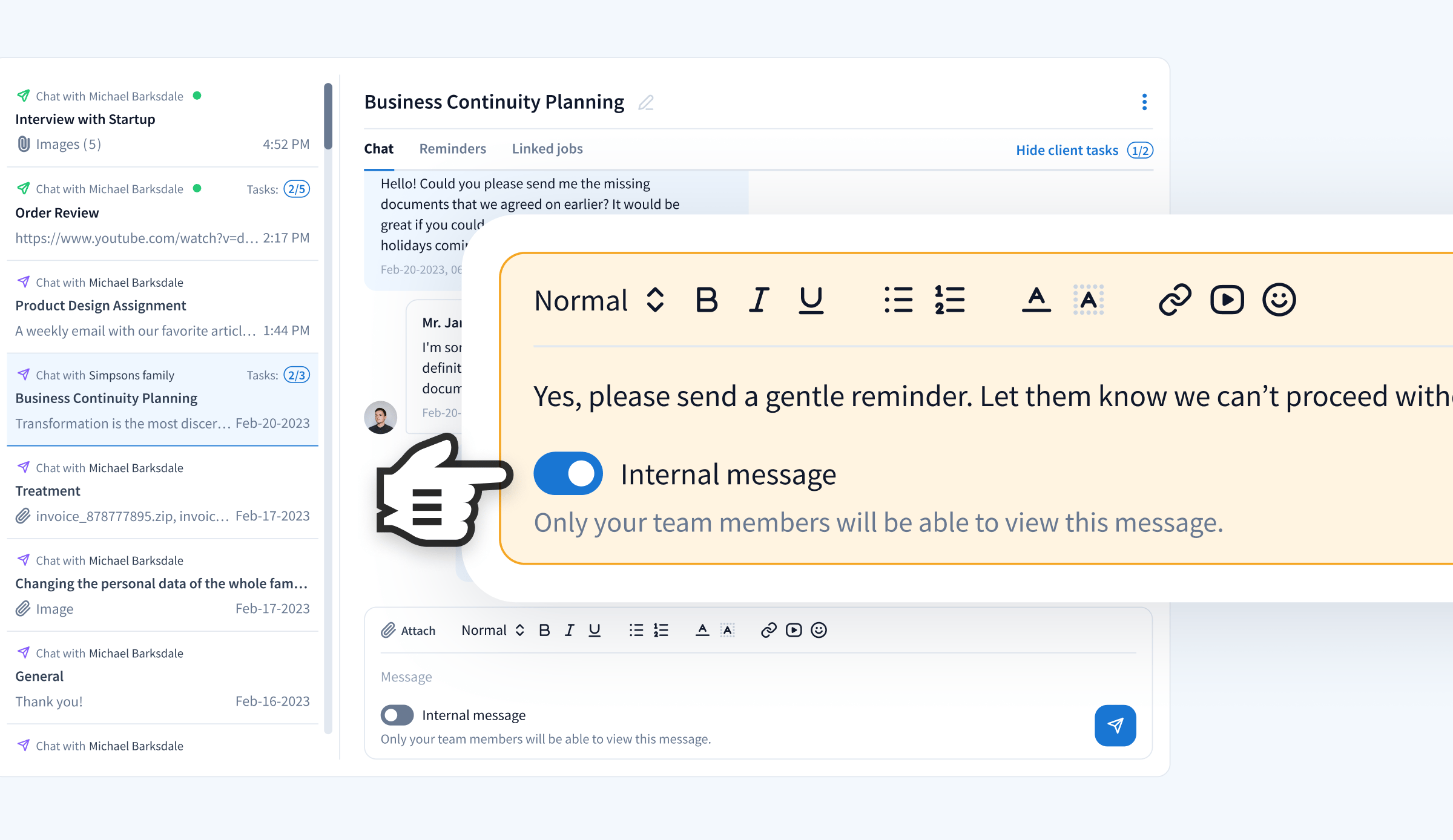
Task: Click the paperclip icon beside Image
Action: (23, 608)
